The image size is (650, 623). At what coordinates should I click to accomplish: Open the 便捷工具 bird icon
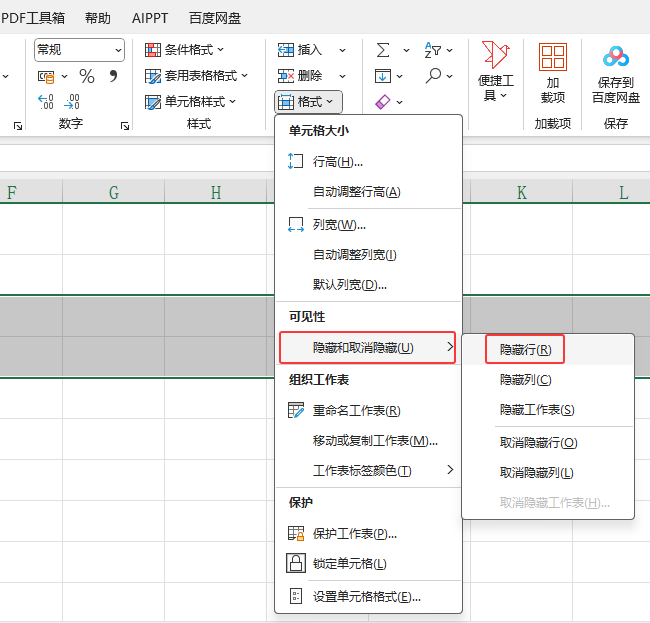495,54
